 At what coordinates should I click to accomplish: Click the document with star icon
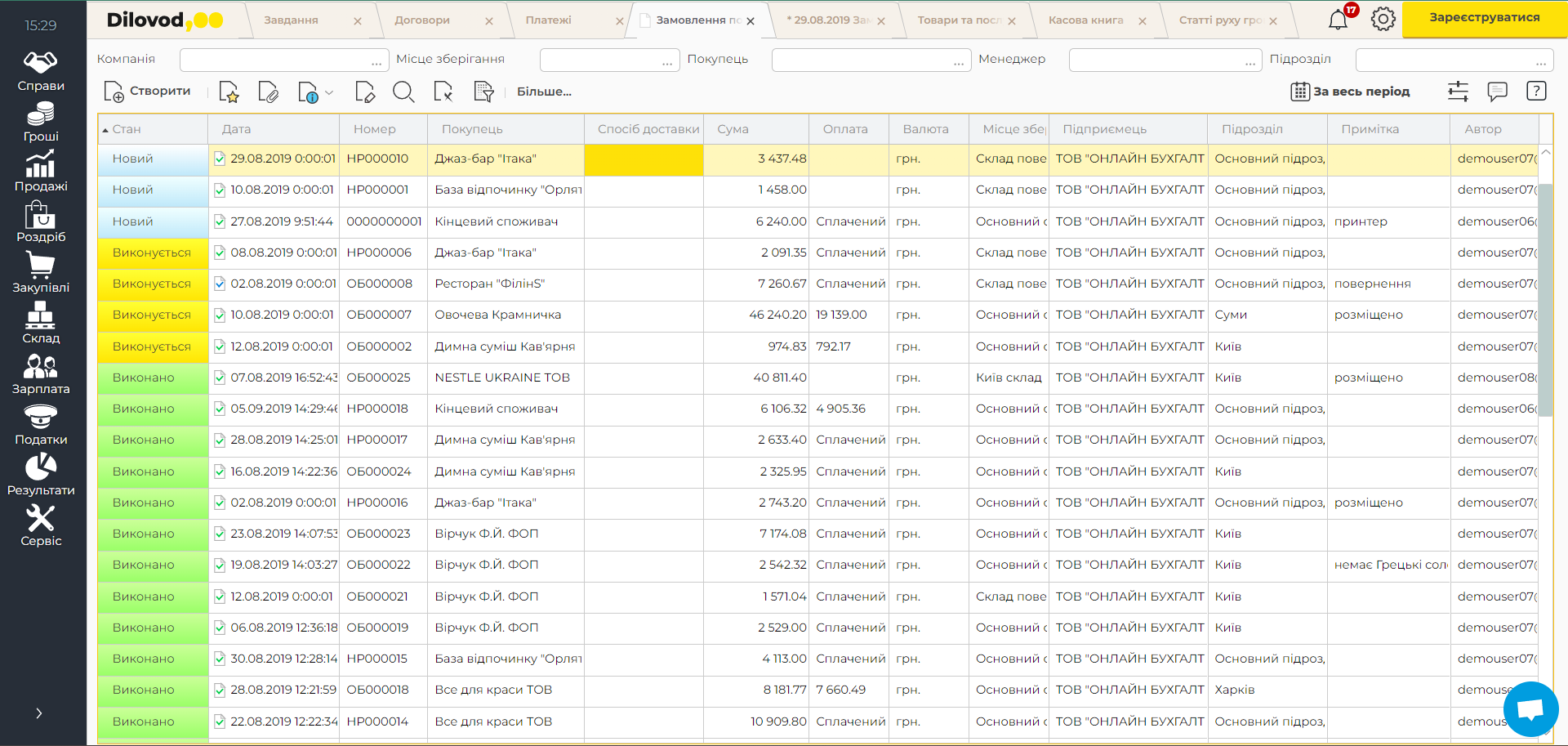pyautogui.click(x=229, y=92)
